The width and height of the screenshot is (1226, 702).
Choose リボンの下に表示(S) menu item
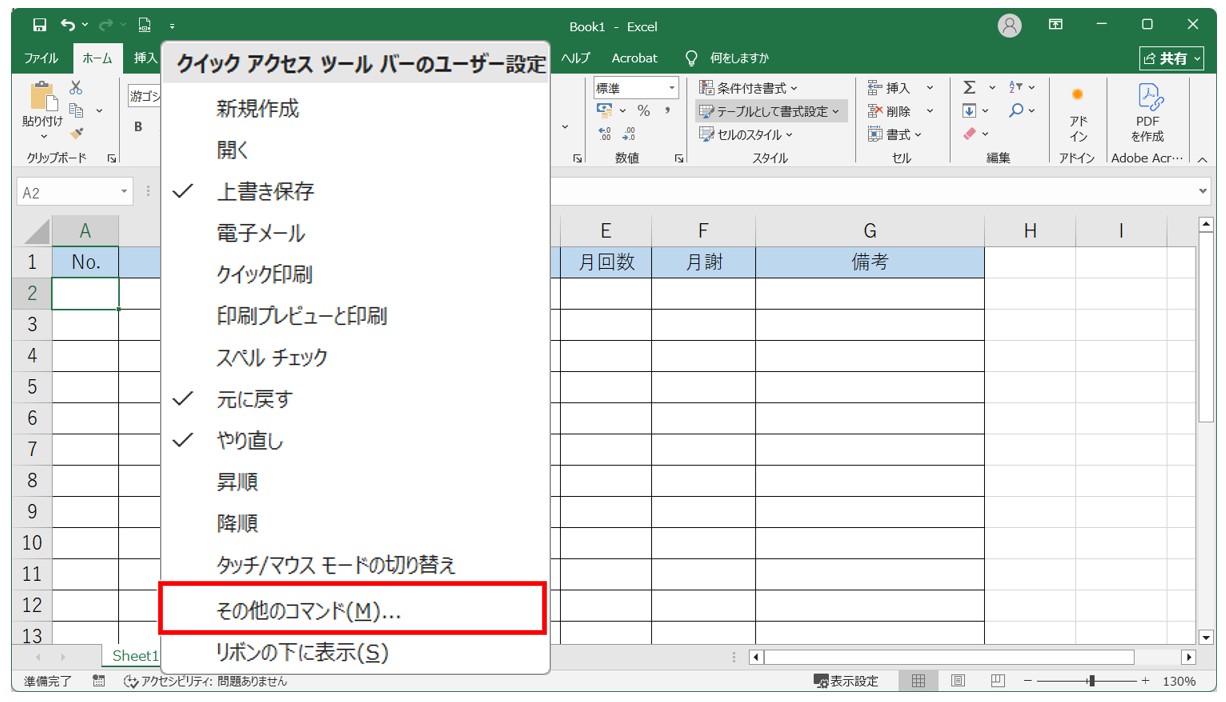click(x=355, y=653)
